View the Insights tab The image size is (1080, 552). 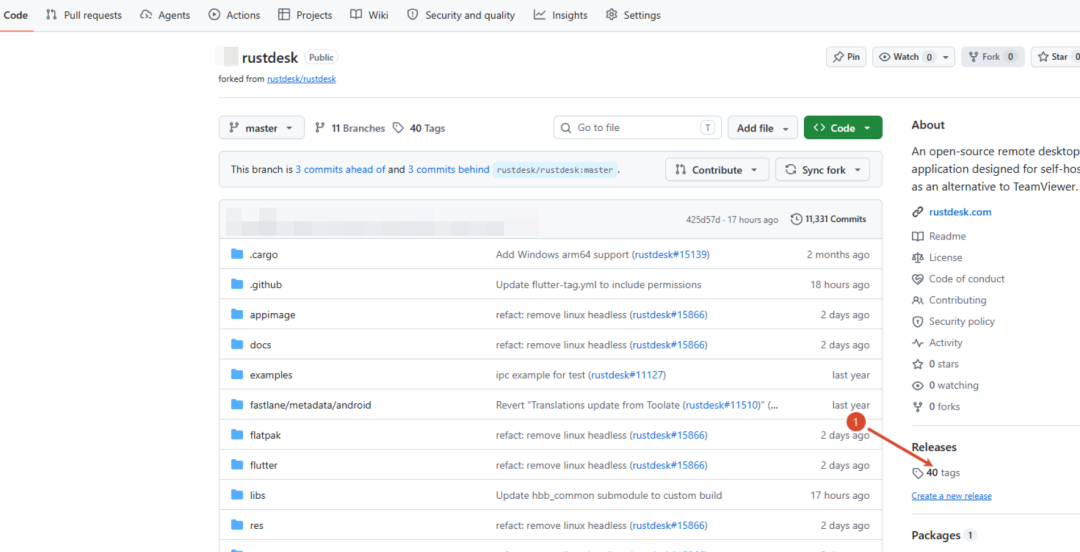point(560,15)
